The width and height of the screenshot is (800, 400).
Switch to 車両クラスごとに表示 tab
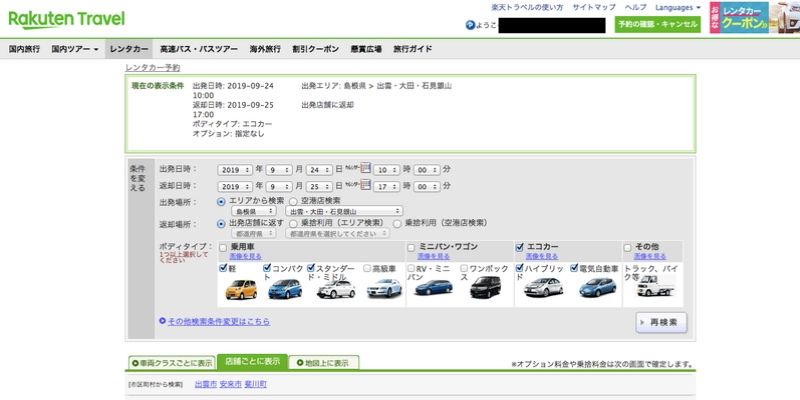point(172,363)
